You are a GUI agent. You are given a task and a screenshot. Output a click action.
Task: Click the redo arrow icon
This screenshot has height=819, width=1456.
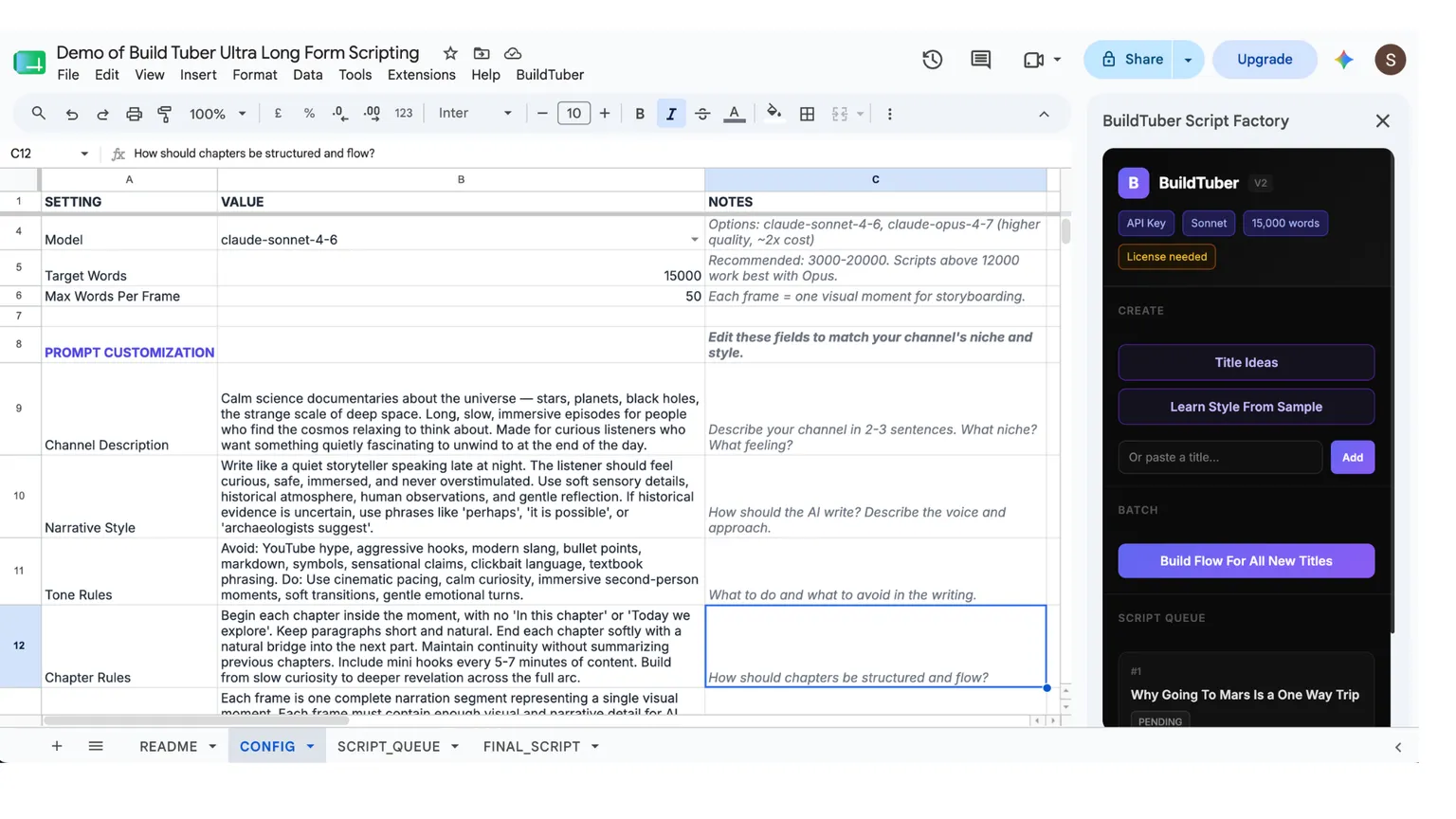(102, 114)
